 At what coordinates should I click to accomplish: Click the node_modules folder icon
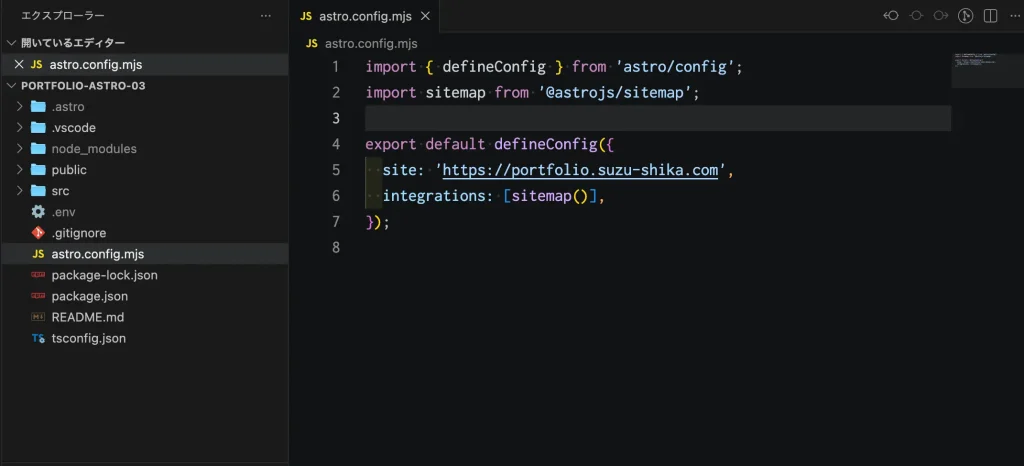click(x=38, y=149)
